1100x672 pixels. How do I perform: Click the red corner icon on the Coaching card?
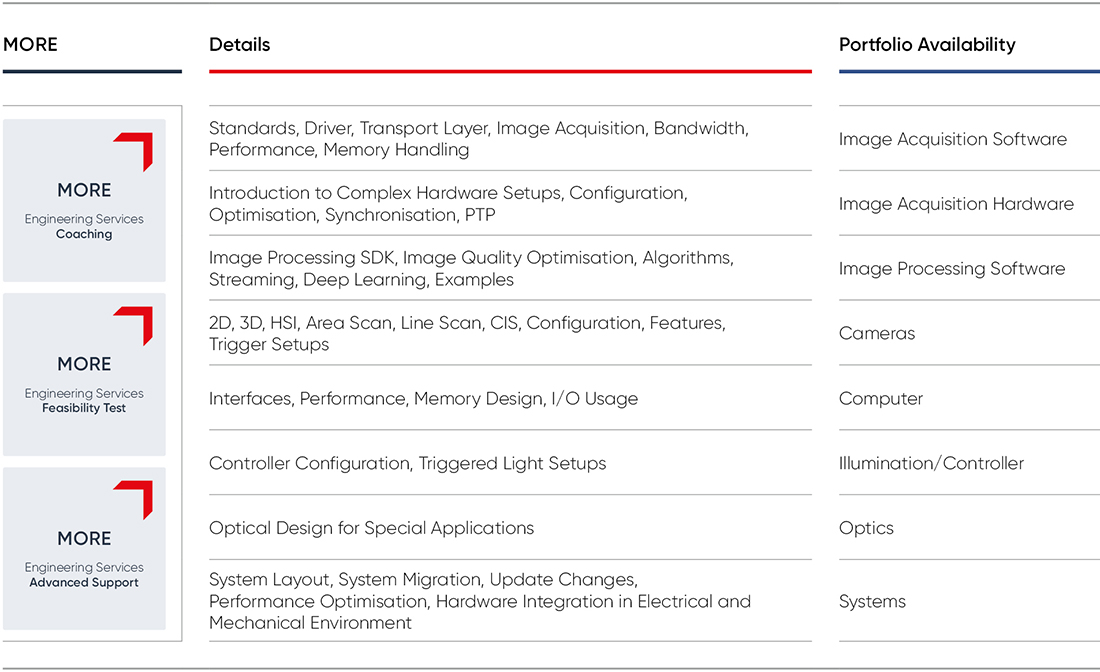coord(137,148)
